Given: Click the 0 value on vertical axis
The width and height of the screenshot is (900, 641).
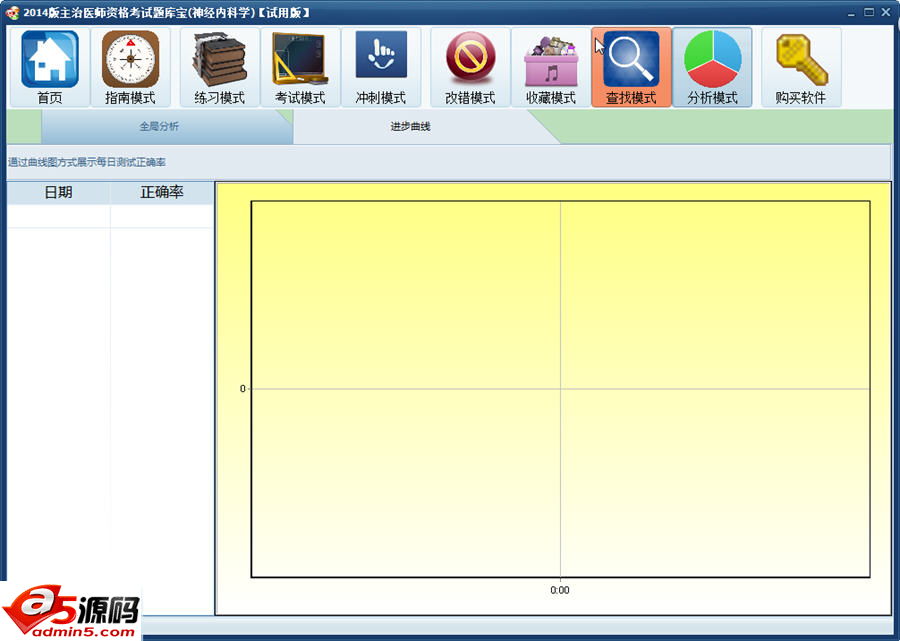Looking at the screenshot, I should tap(242, 389).
